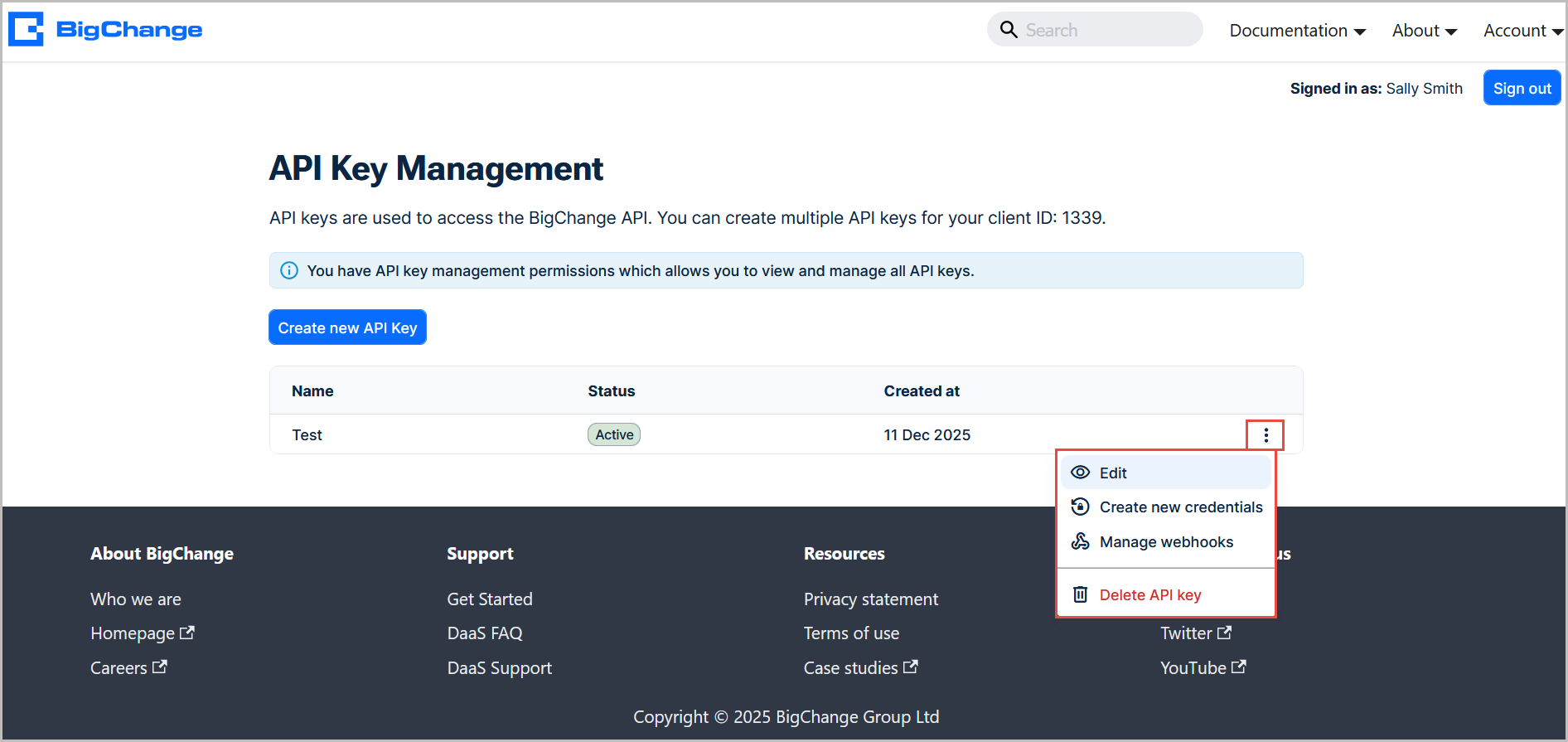This screenshot has height=742, width=1568.
Task: Click the Created at column header
Action: coord(922,390)
